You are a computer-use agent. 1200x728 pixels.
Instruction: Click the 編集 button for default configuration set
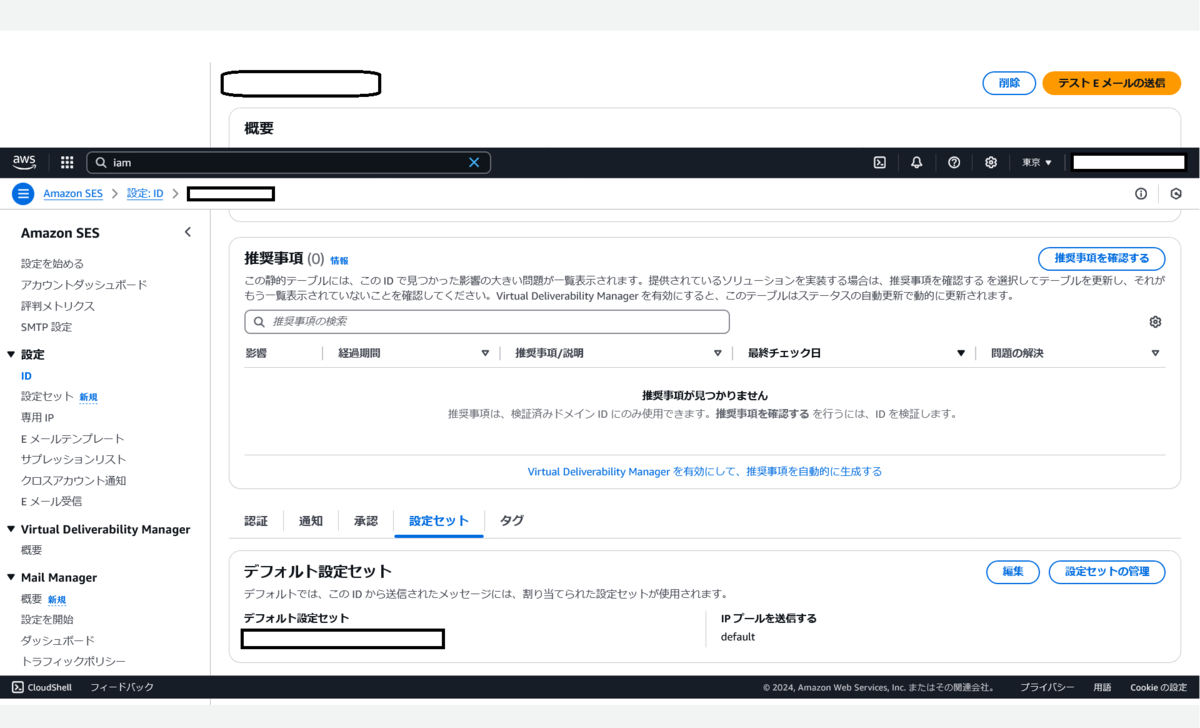tap(1013, 571)
